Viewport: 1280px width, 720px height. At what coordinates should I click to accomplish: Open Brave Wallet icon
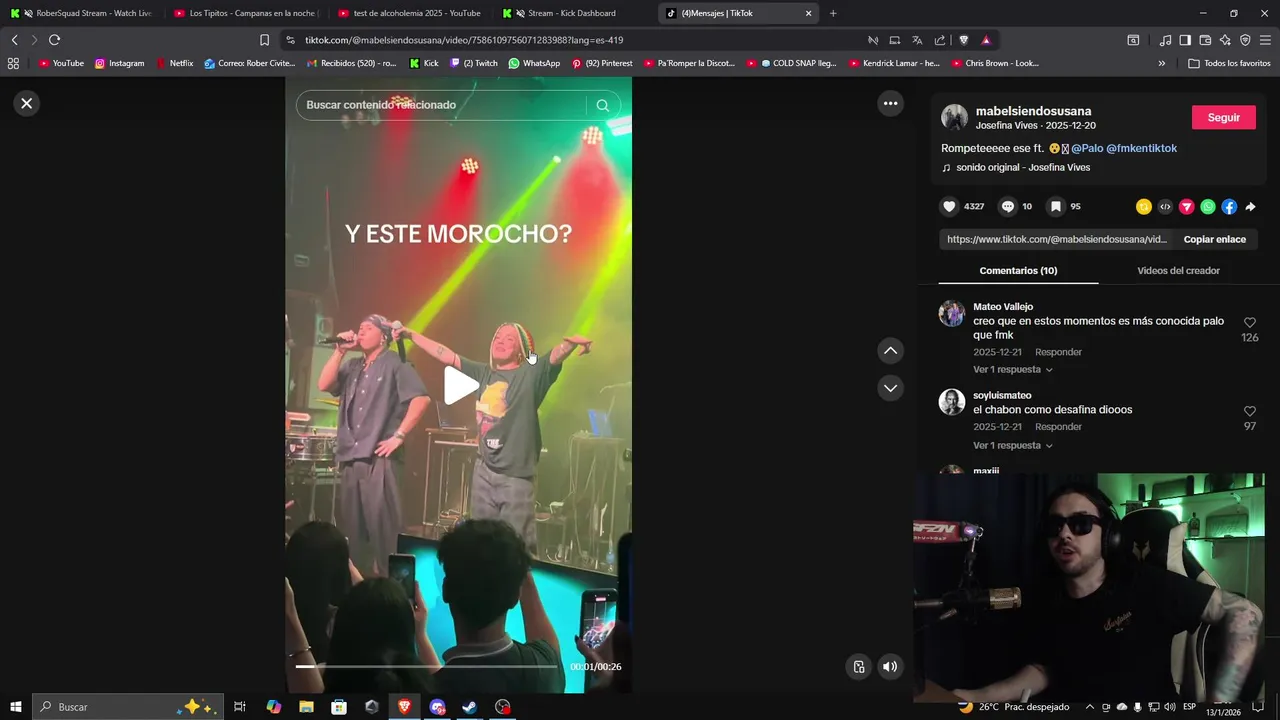[x=1205, y=40]
